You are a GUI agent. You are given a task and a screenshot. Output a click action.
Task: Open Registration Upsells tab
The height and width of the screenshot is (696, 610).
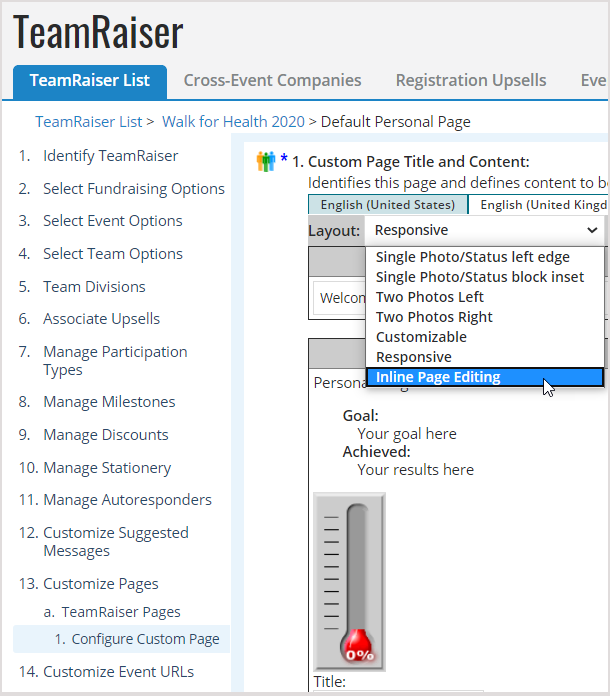(471, 80)
